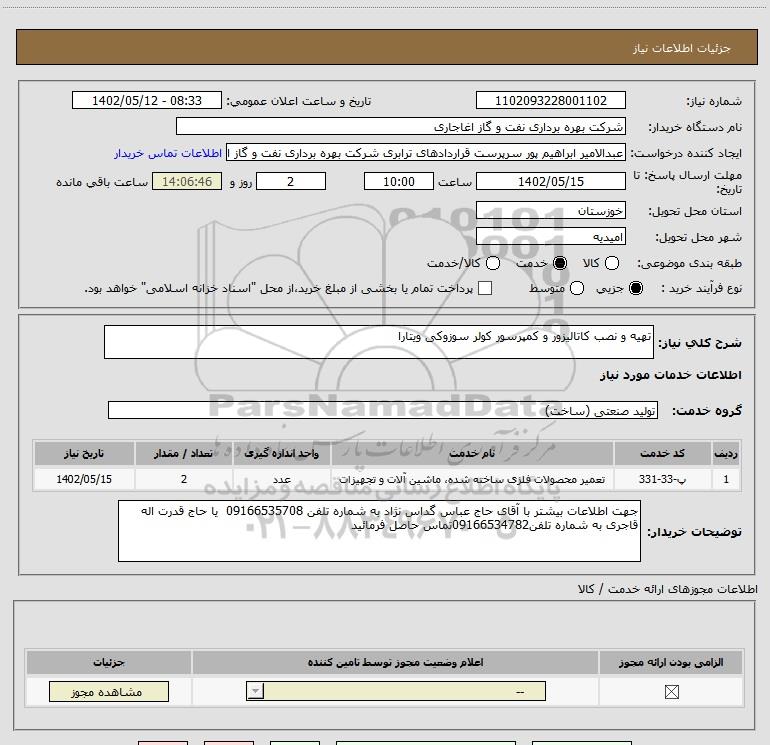Viewport: 770px width, 745px height.
Task: Click the واحد اندازه گیری column header
Action: pos(282,453)
